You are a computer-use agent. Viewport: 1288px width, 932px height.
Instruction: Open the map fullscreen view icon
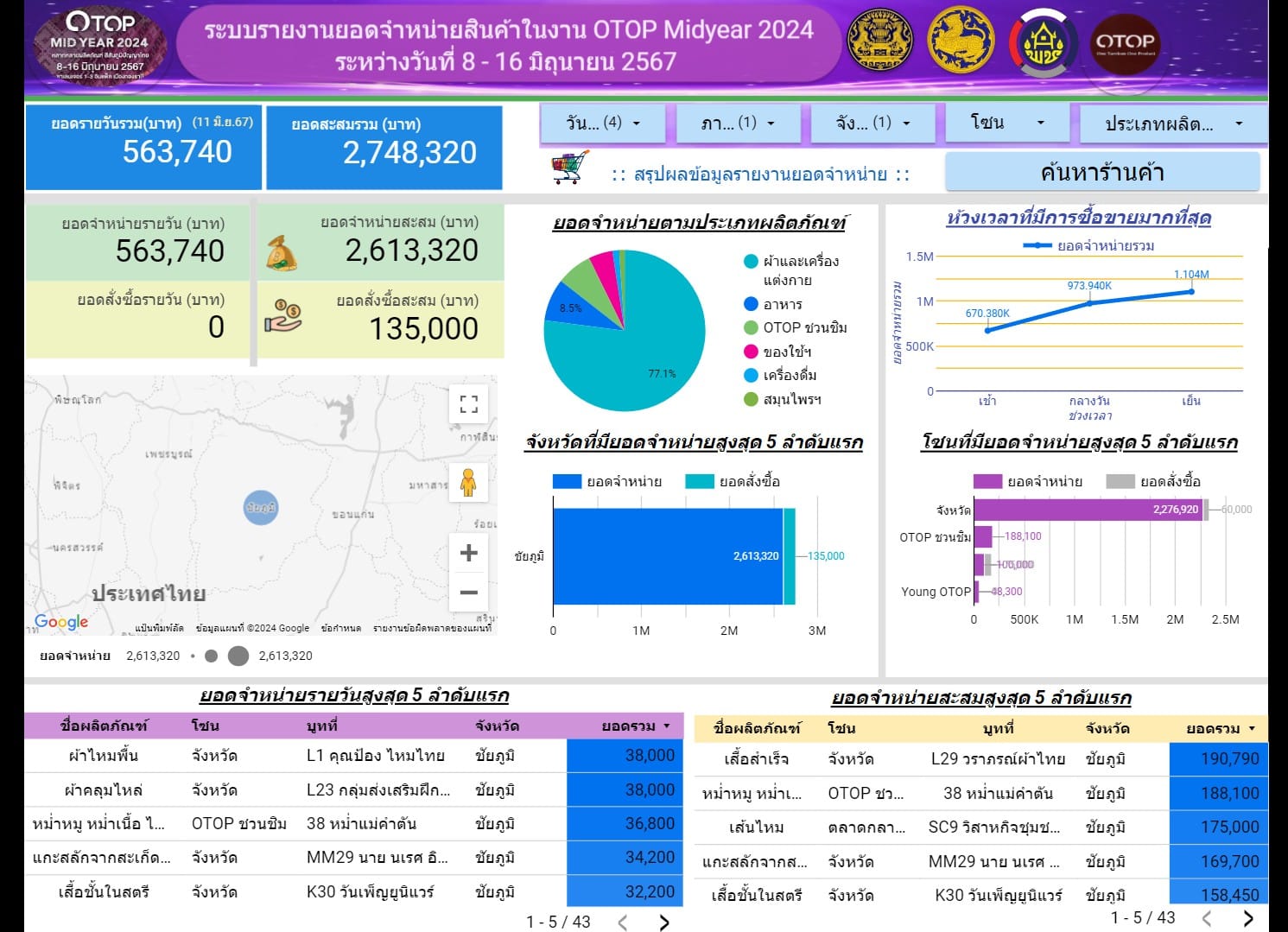click(x=468, y=403)
